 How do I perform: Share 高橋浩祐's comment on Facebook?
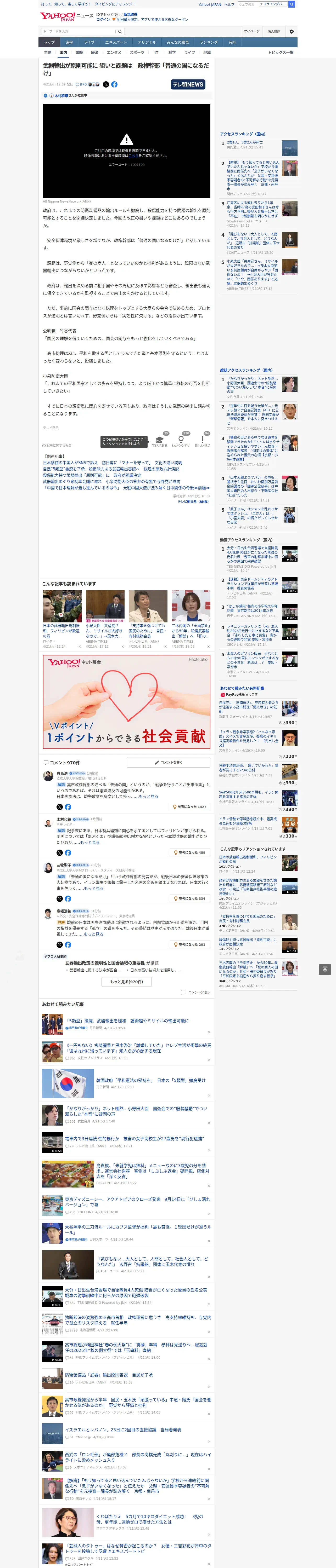pos(68,944)
